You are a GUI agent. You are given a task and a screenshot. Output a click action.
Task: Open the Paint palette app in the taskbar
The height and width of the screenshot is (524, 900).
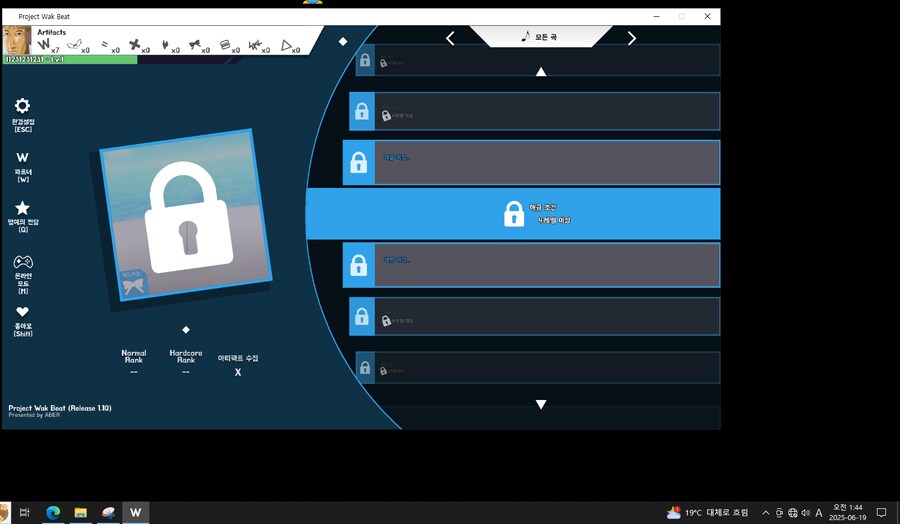coord(108,513)
